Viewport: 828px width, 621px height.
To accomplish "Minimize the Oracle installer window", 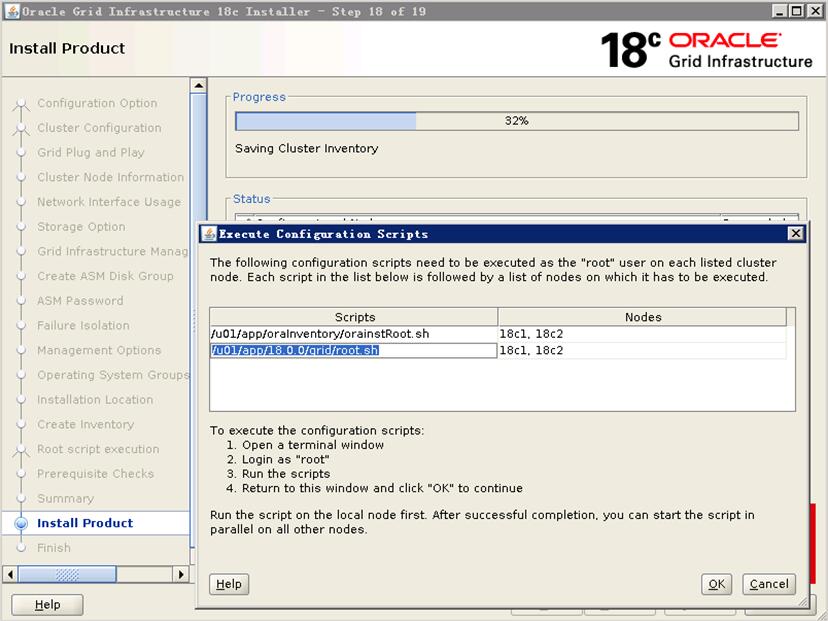I will [779, 11].
